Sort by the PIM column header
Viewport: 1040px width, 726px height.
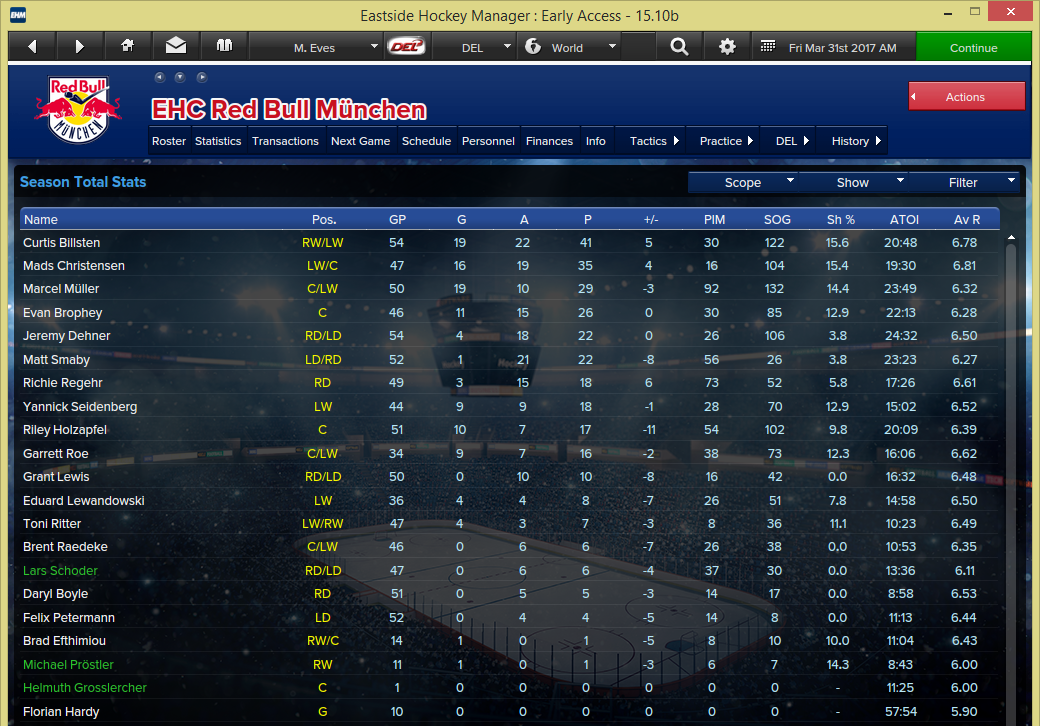point(714,219)
